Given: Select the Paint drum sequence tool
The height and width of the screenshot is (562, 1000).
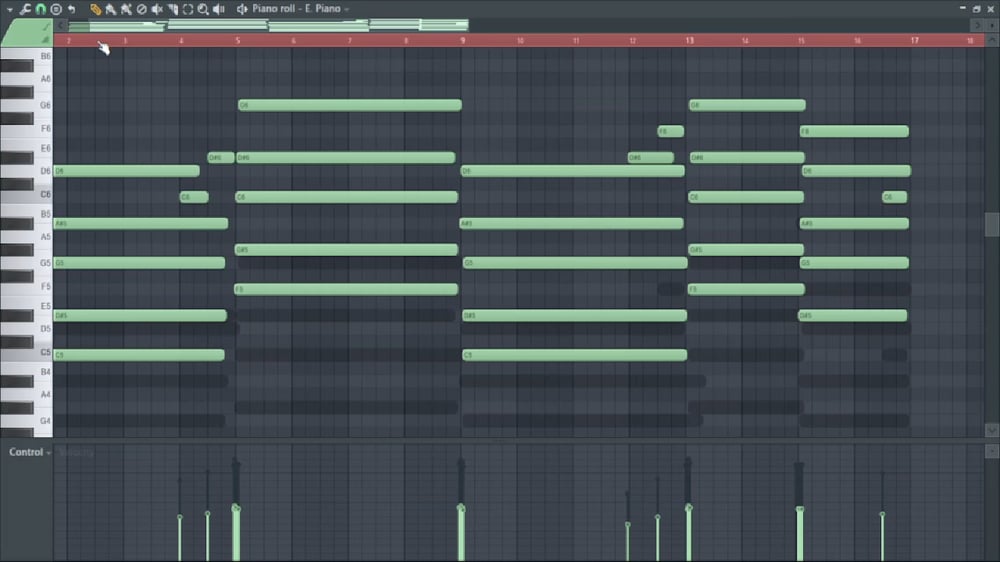Looking at the screenshot, I should [x=126, y=9].
